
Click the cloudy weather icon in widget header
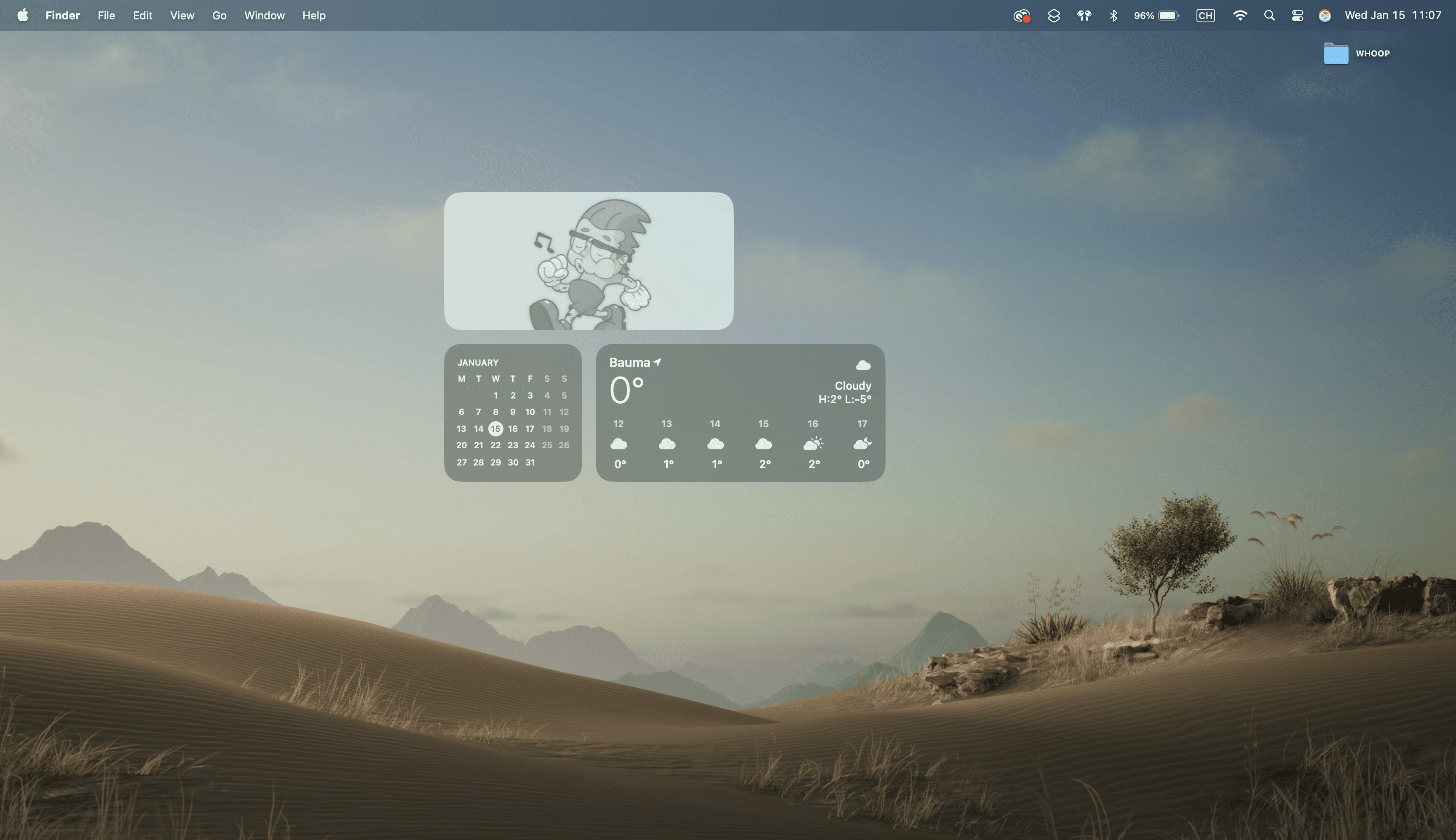tap(862, 364)
